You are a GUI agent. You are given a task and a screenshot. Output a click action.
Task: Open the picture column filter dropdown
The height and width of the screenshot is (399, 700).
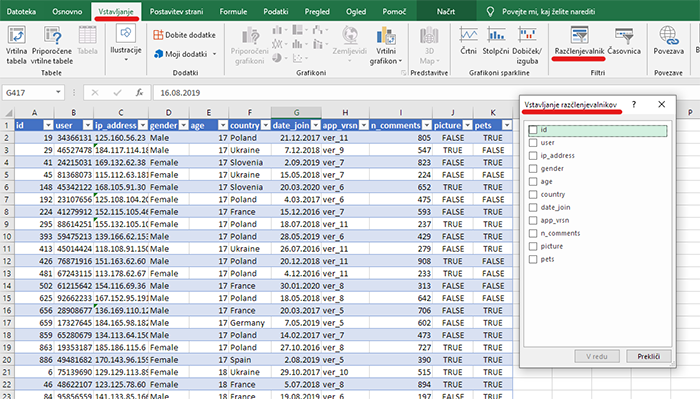coord(467,125)
